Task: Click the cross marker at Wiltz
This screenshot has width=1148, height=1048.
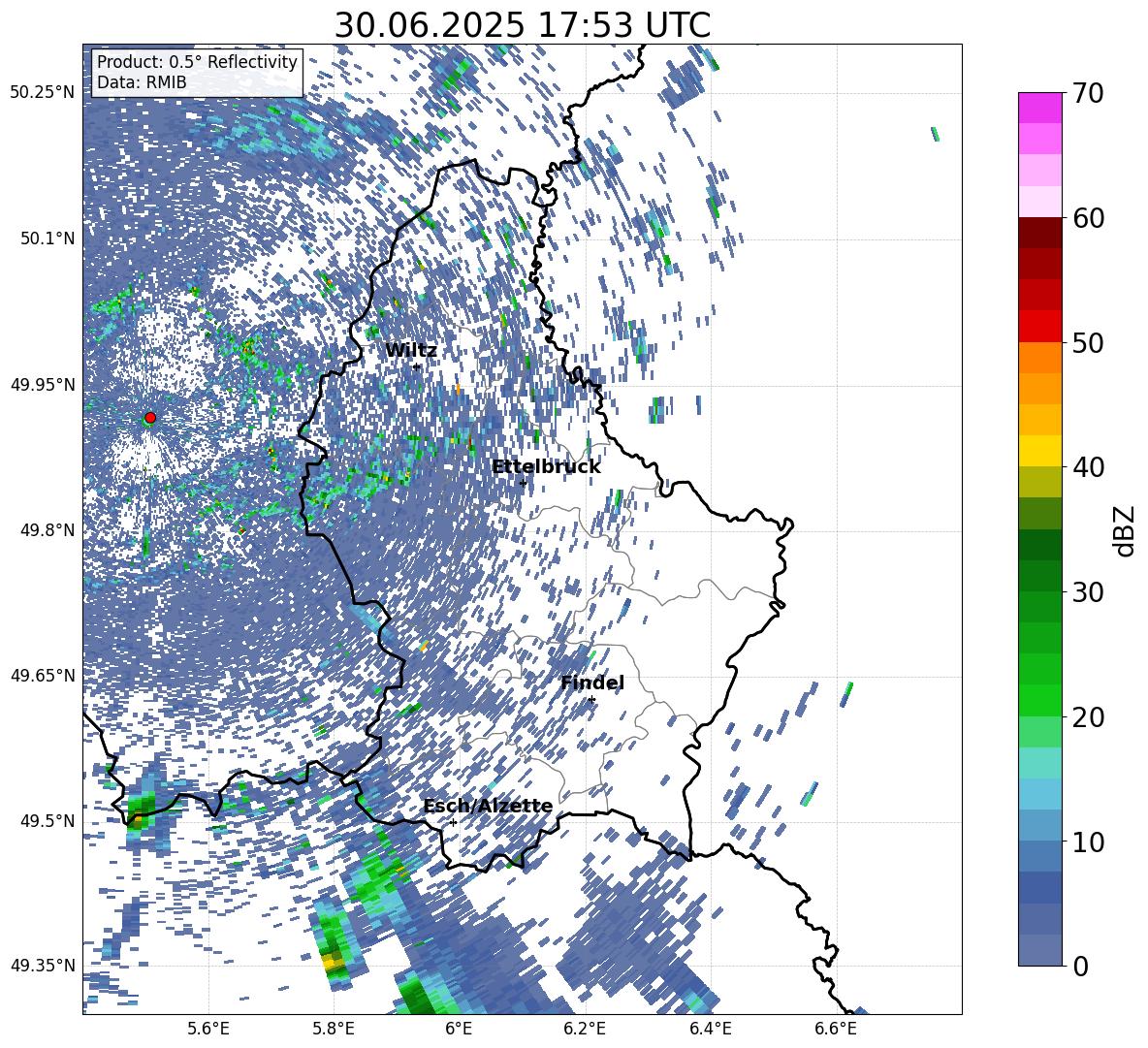Action: tap(417, 366)
